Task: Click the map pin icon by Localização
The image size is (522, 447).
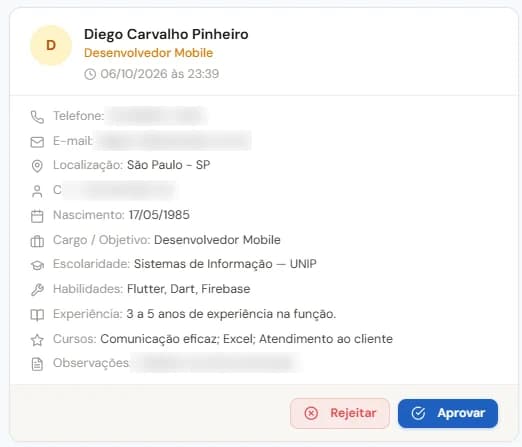Action: (x=37, y=166)
